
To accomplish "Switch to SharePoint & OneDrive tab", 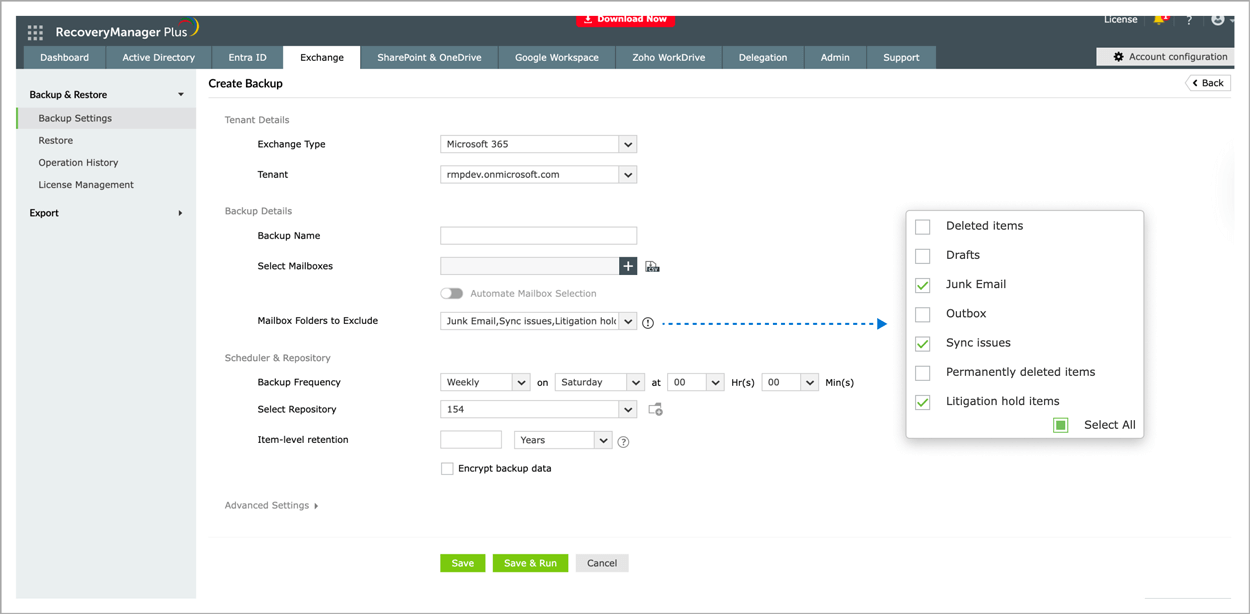I will click(x=429, y=58).
